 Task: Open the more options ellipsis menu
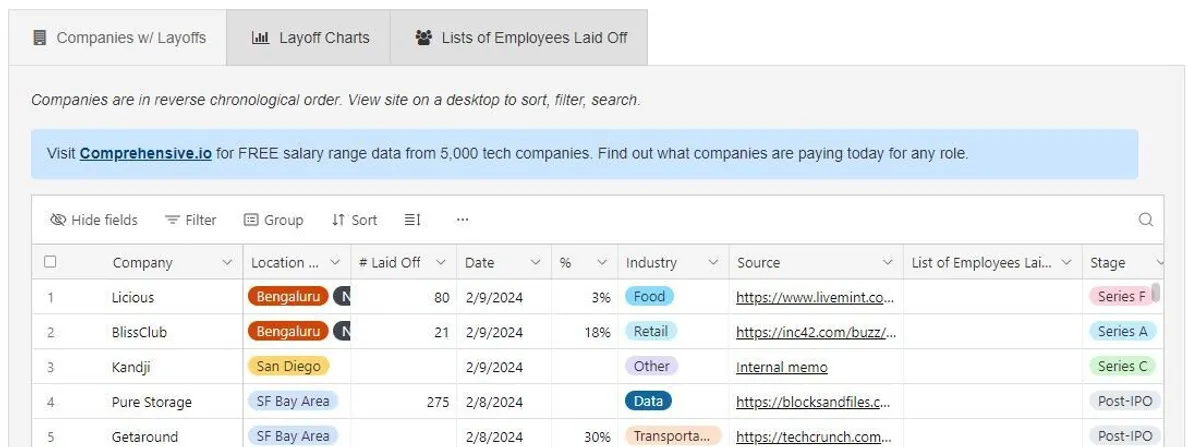pyautogui.click(x=462, y=220)
